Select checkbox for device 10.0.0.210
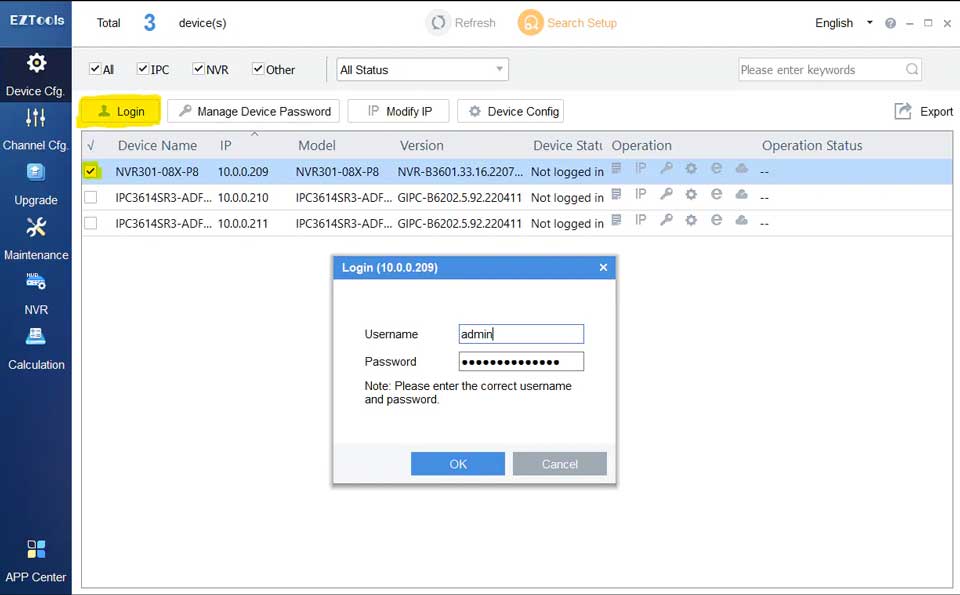Image resolution: width=960 pixels, height=595 pixels. [x=91, y=198]
